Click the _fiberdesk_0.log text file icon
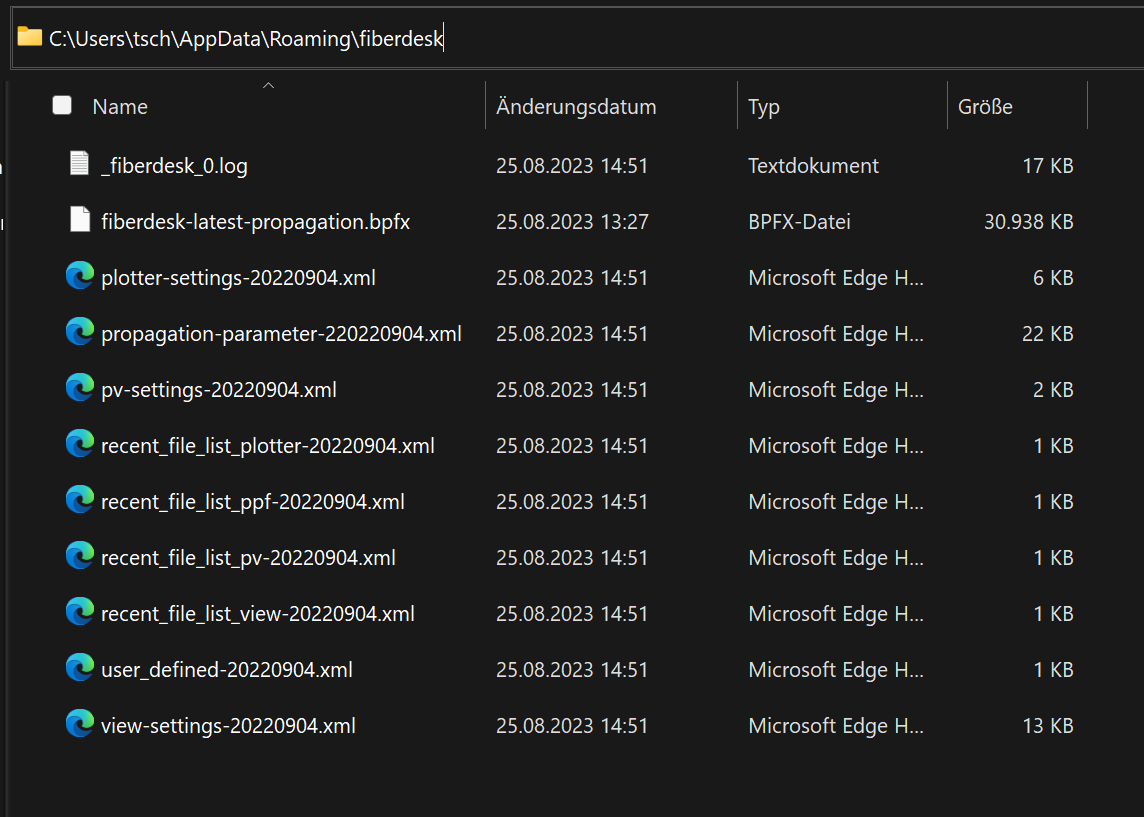 [x=80, y=163]
